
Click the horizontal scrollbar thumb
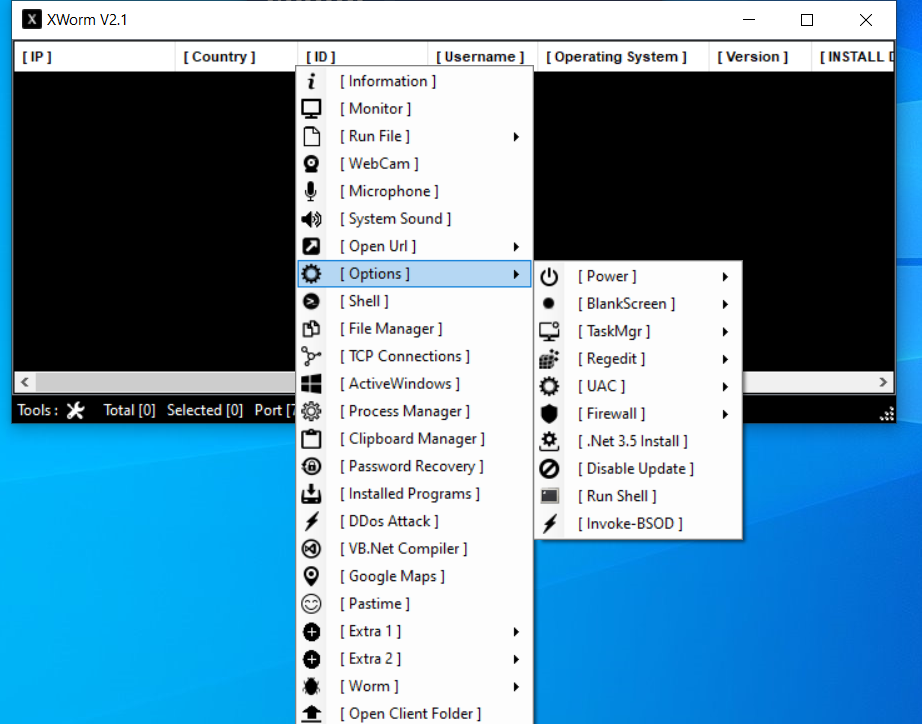point(165,382)
